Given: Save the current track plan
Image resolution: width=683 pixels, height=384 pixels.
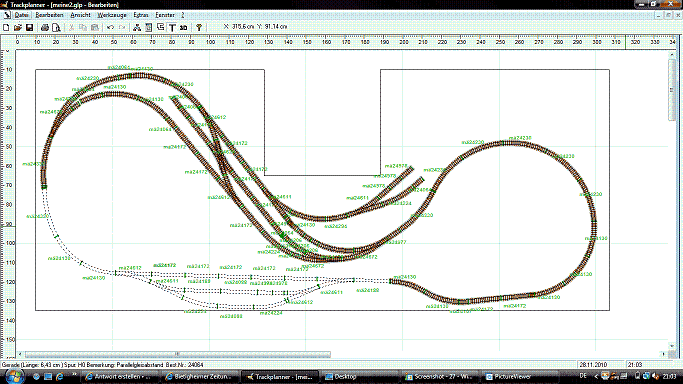Looking at the screenshot, I should click(x=30, y=27).
